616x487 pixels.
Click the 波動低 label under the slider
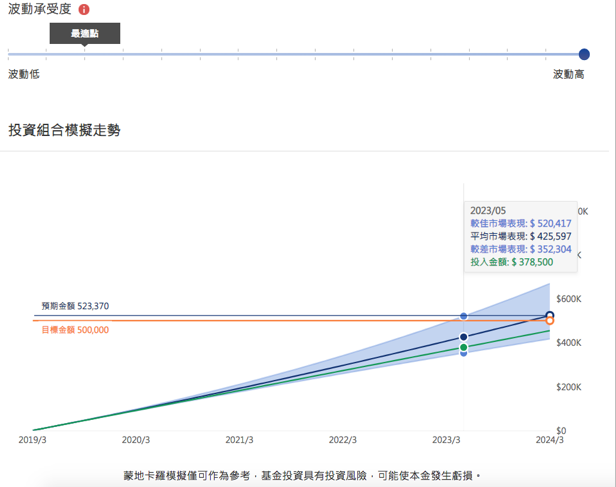pyautogui.click(x=24, y=74)
